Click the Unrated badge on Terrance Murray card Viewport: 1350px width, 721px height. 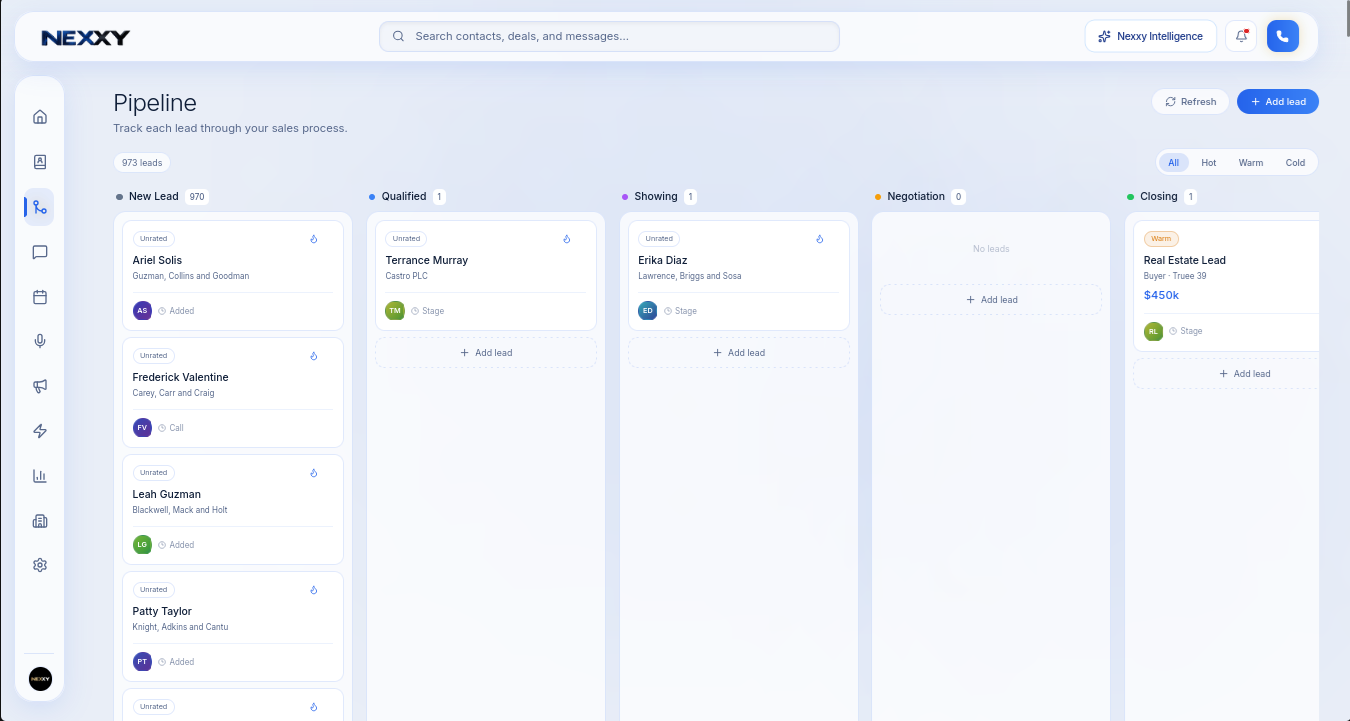point(407,239)
